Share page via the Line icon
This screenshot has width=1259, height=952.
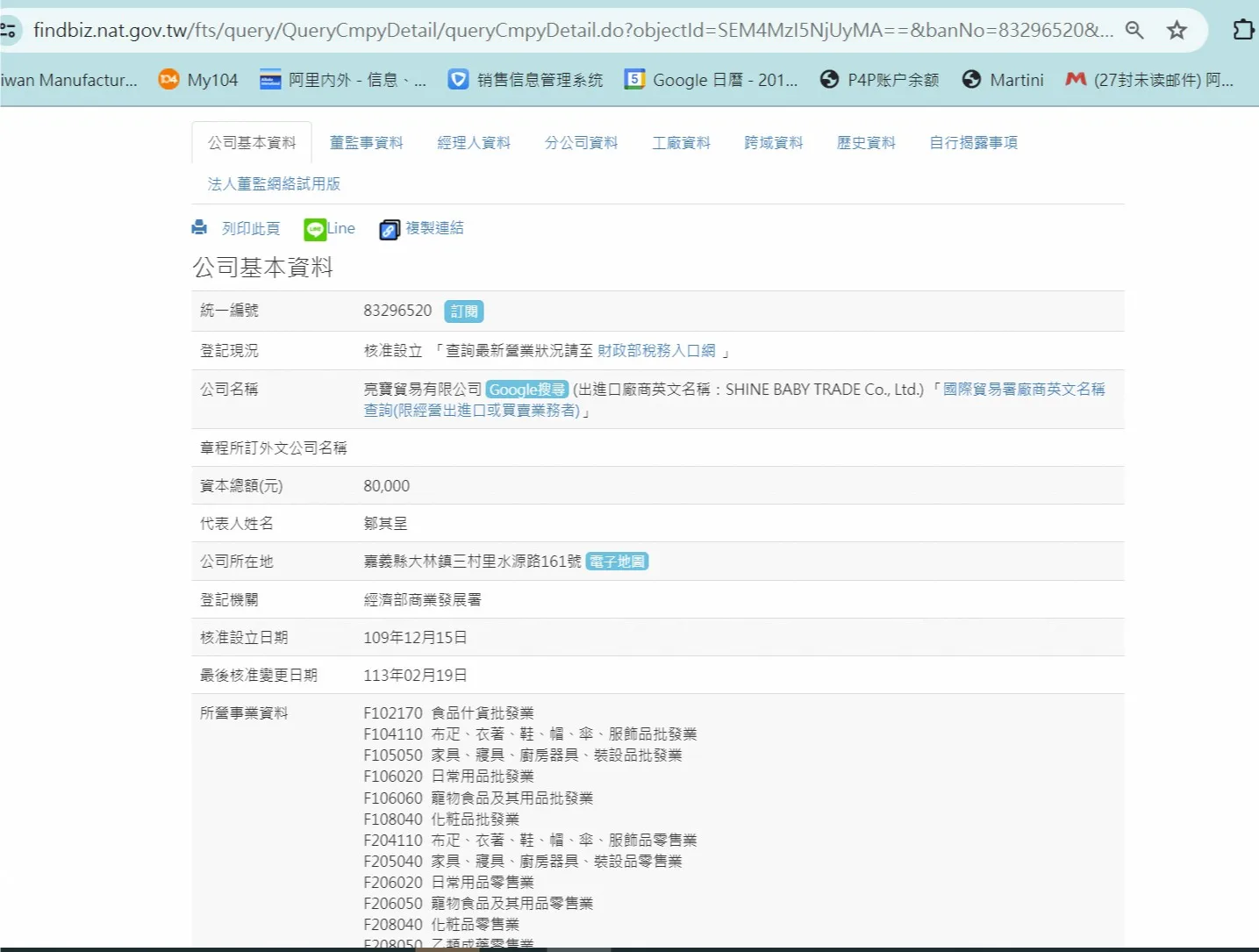pos(315,229)
